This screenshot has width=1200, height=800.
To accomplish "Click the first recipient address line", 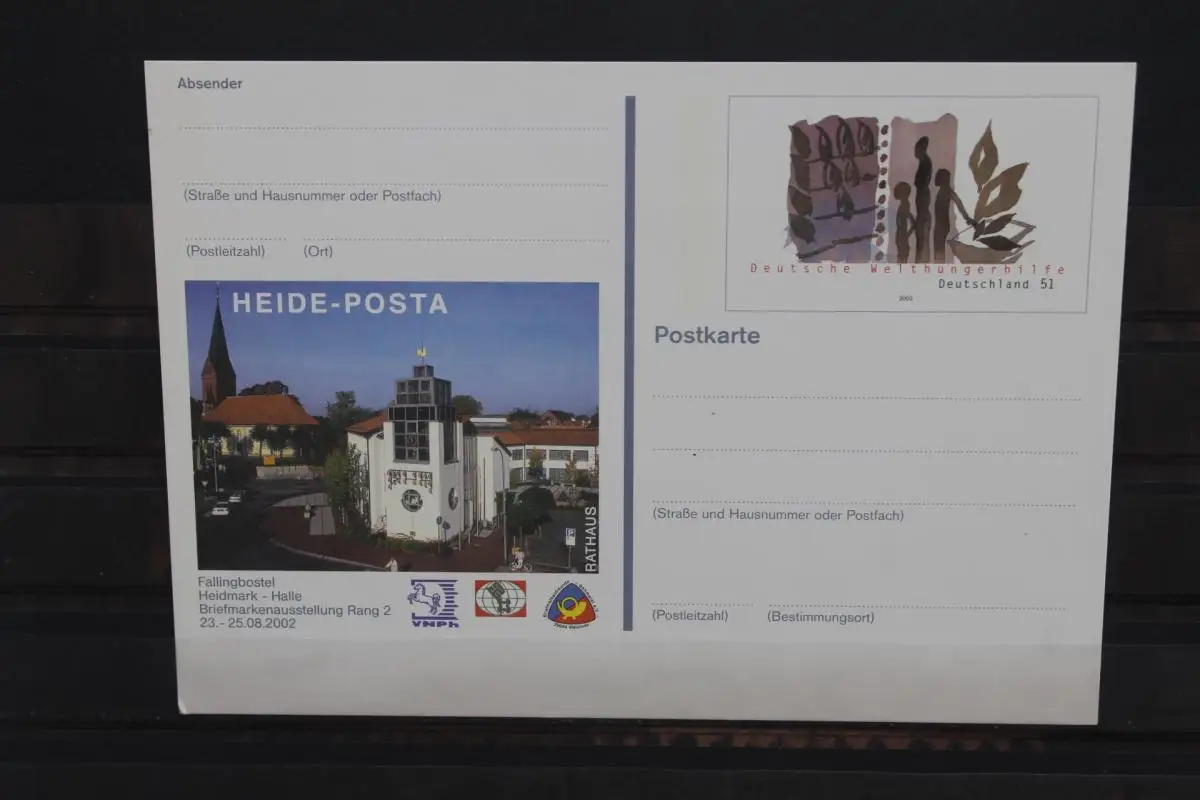I will tap(866, 398).
